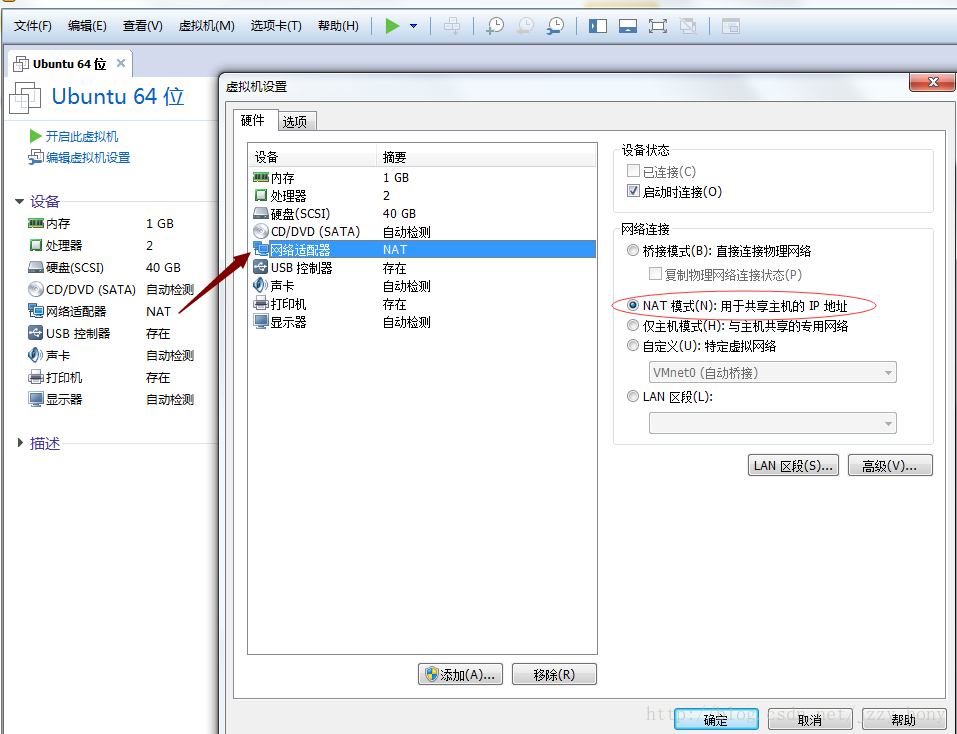Screen dimensions: 957x734
Task: Open VMnet0 (自动桥接) dropdown
Action: point(773,372)
